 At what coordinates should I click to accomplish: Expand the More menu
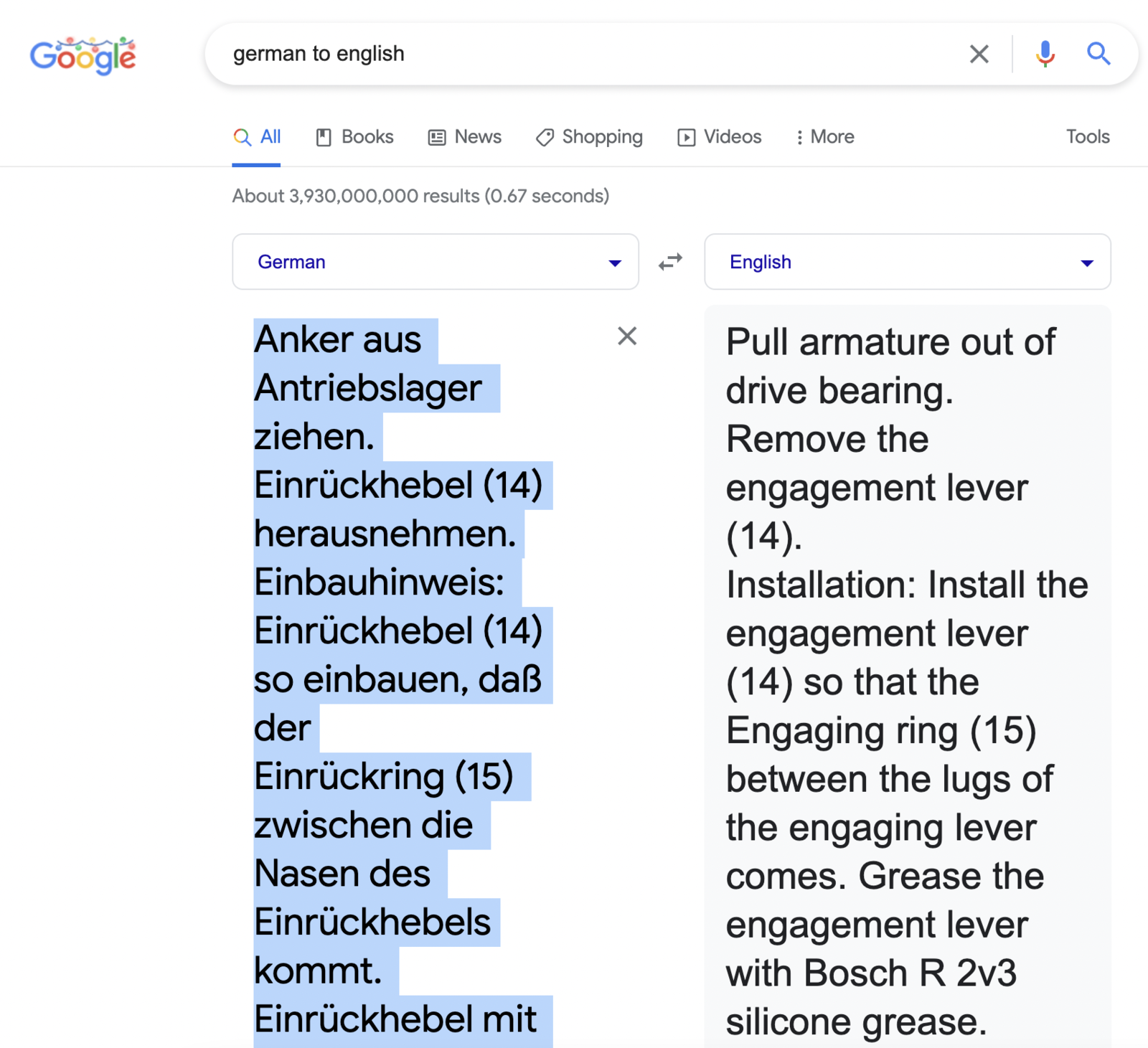(x=825, y=137)
